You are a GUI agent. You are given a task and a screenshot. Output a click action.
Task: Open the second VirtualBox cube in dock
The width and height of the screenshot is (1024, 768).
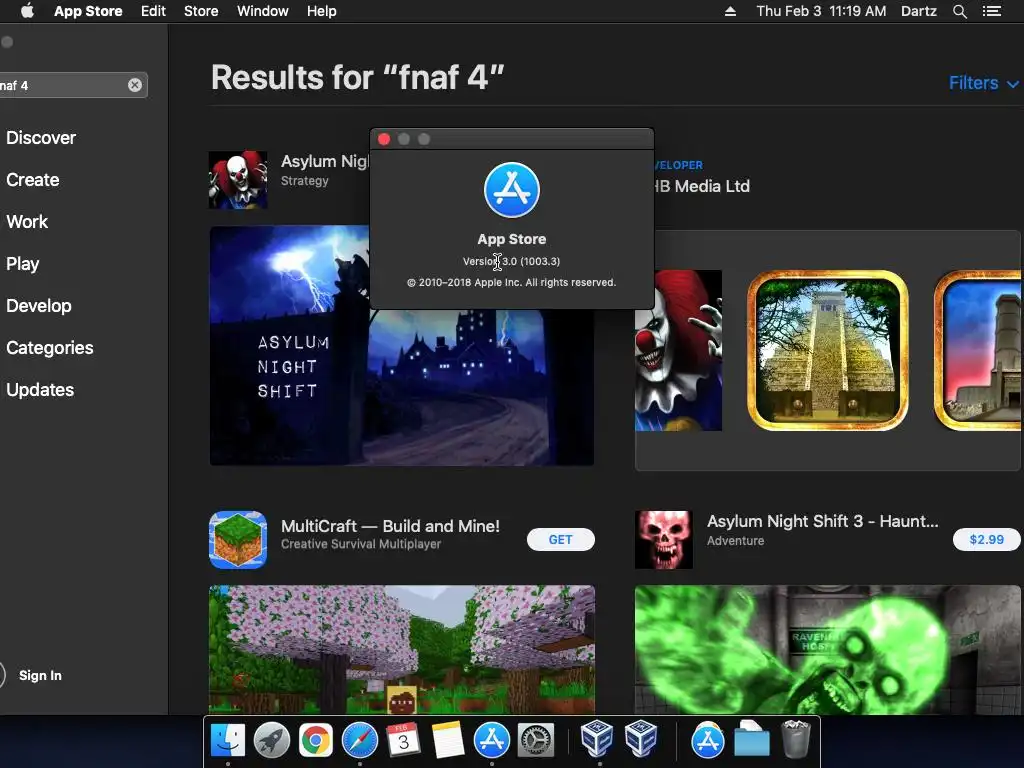pos(641,739)
